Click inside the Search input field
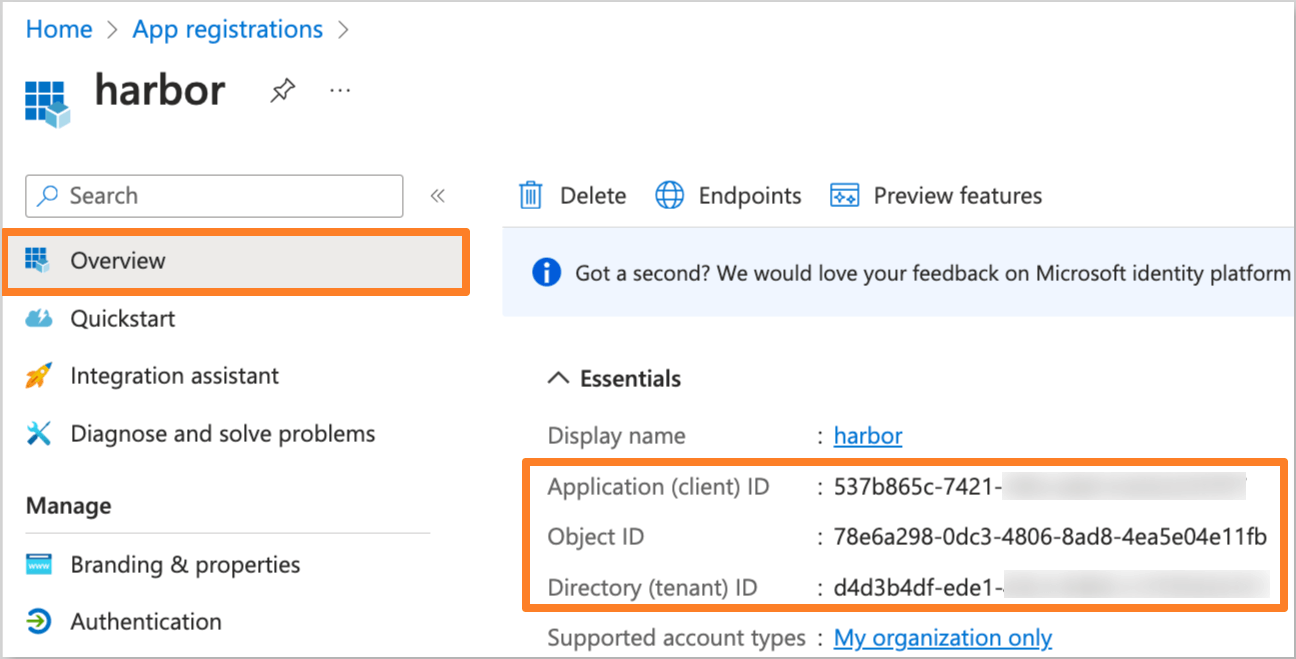This screenshot has width=1296, height=659. point(214,196)
